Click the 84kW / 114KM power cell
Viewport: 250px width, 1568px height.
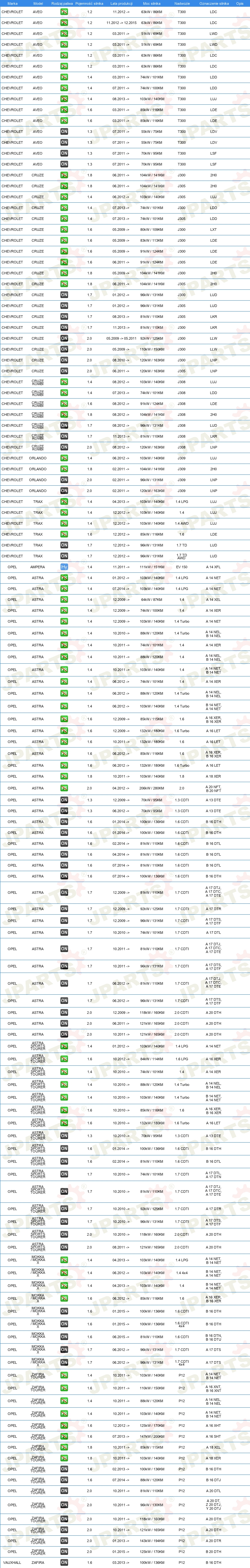152,1059
